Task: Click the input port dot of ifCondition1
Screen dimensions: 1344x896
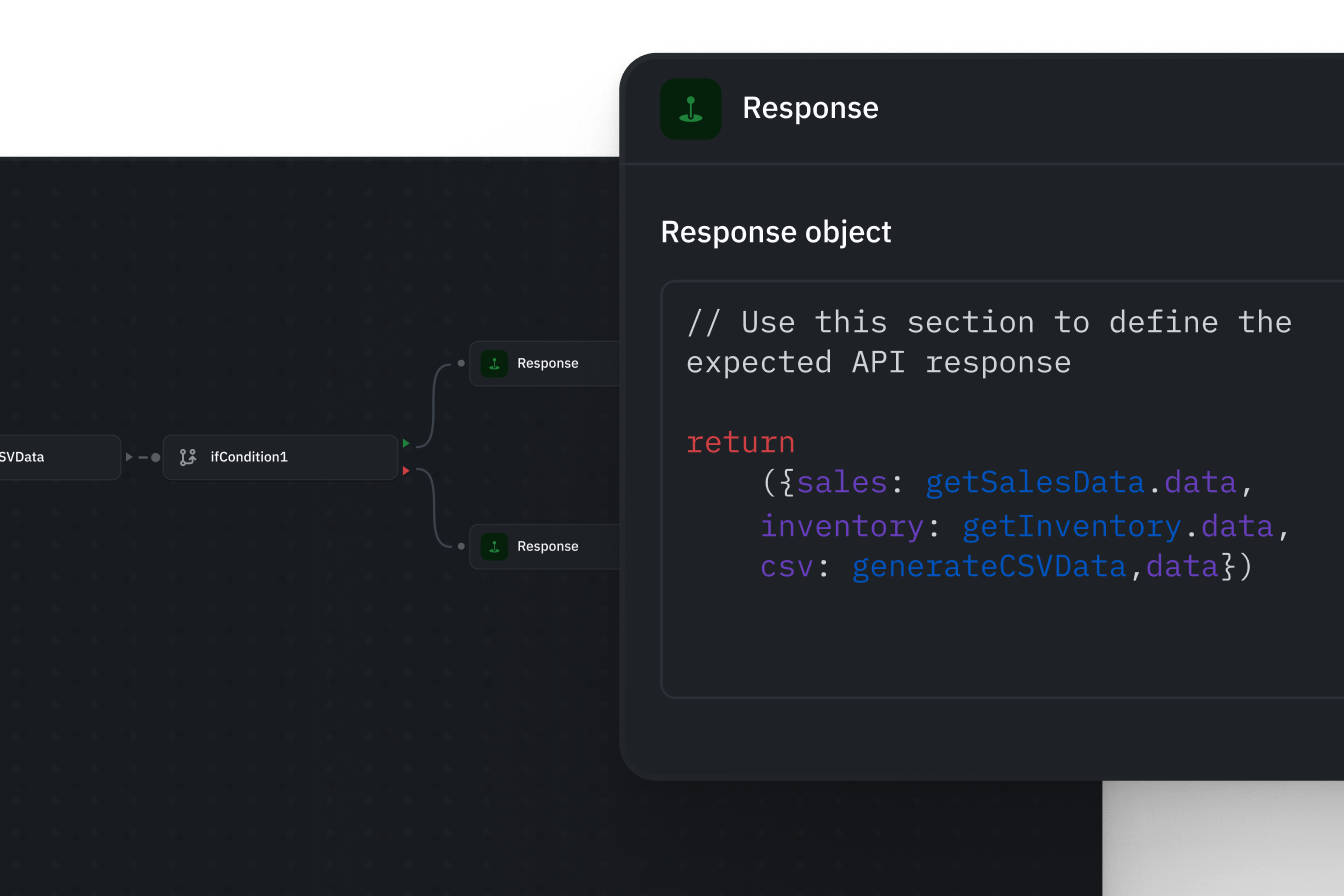Action: (155, 457)
